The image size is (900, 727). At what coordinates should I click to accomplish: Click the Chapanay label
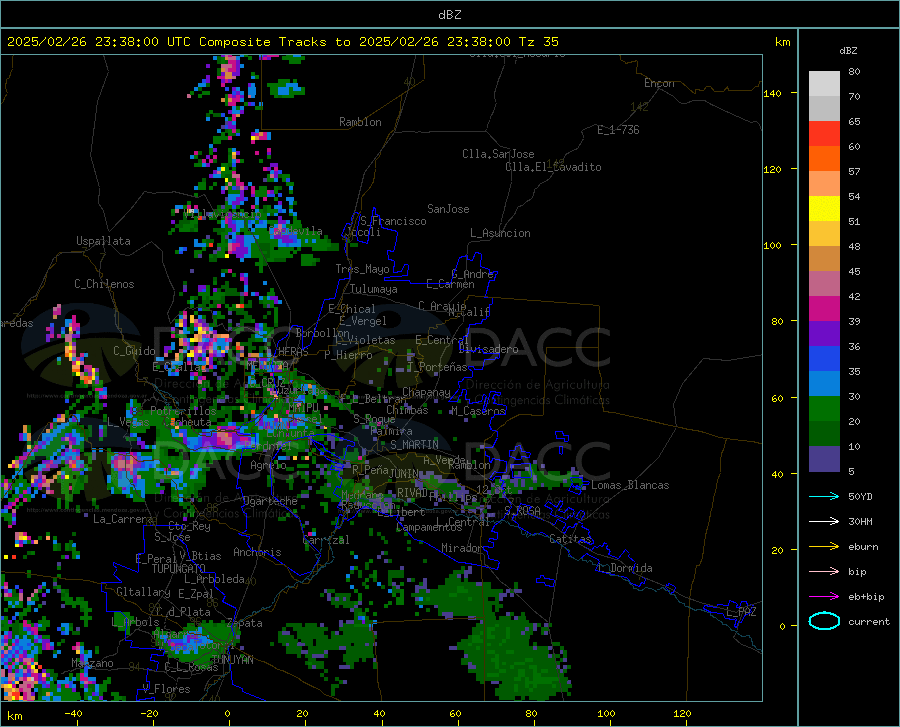coord(426,392)
